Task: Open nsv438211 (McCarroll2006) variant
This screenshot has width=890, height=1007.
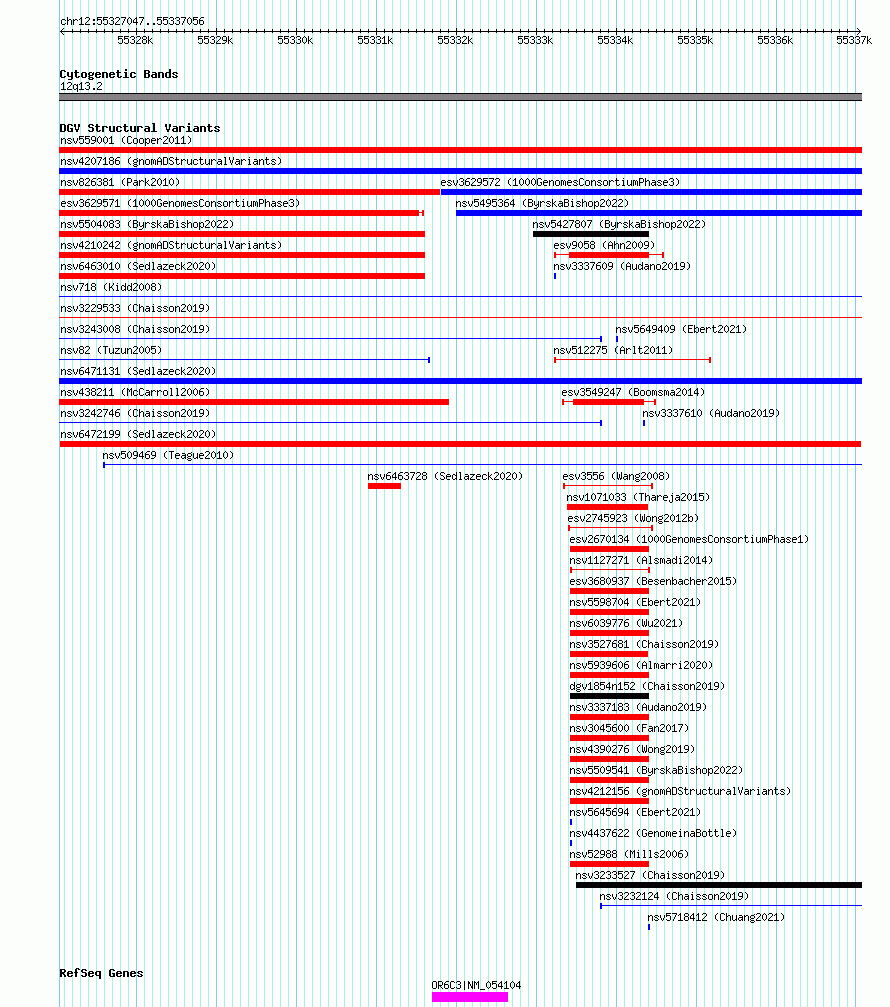Action: [x=135, y=392]
